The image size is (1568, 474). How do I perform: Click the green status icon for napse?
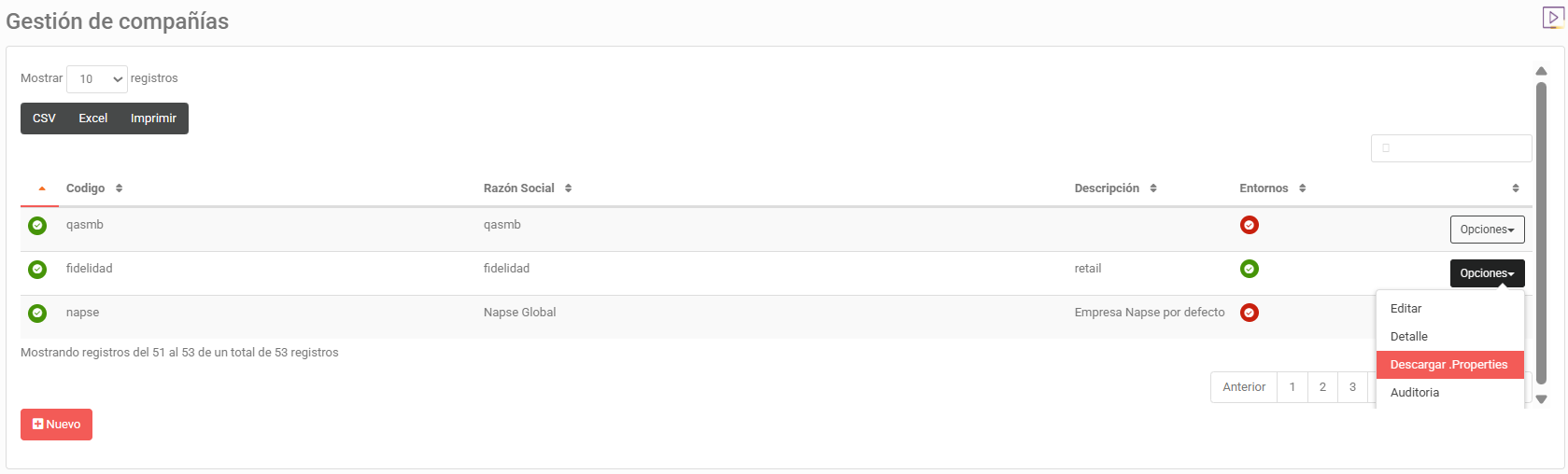click(37, 314)
